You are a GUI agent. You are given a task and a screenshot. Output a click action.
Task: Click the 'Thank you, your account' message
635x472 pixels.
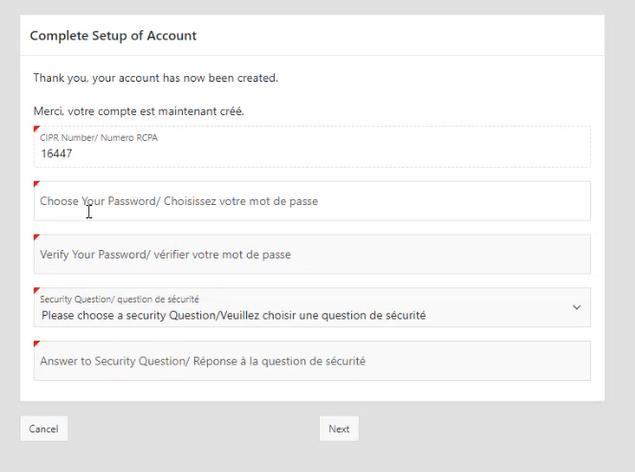pyautogui.click(x=156, y=78)
